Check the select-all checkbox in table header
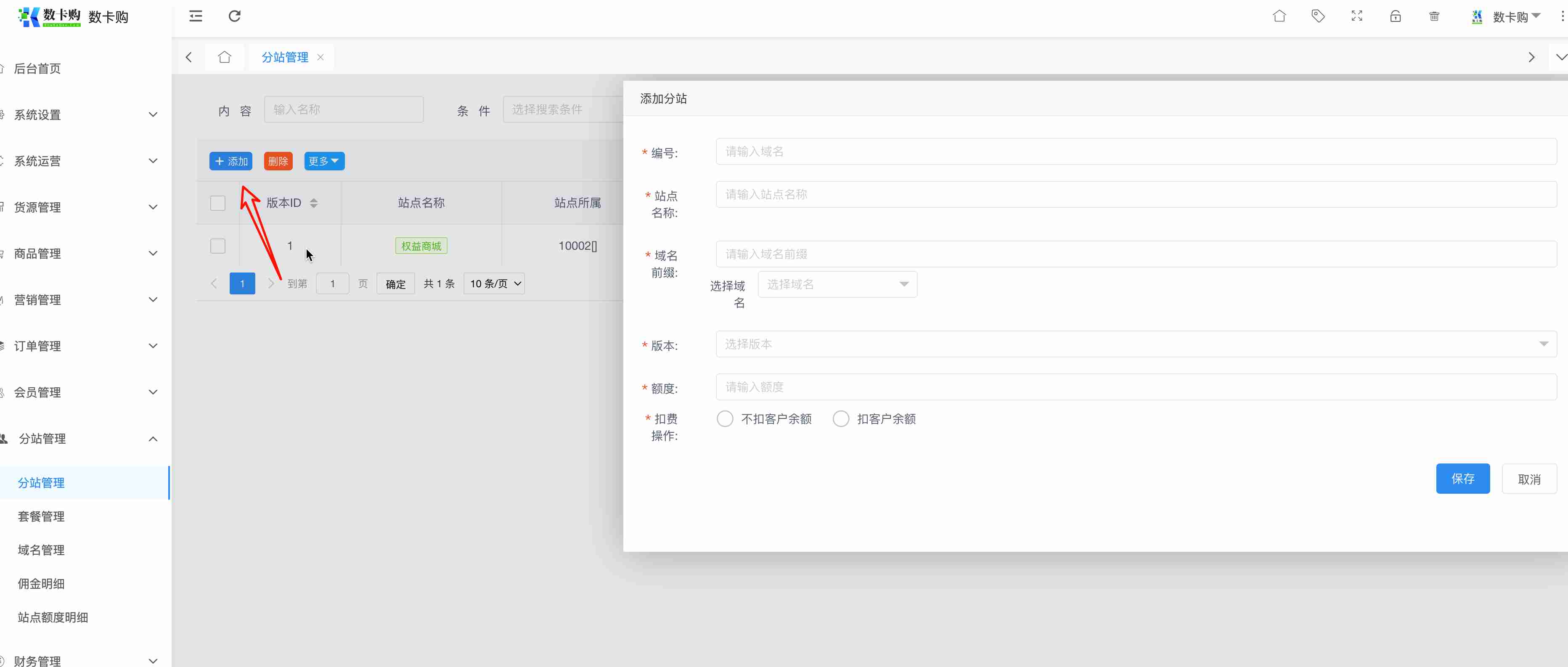1568x667 pixels. click(217, 203)
